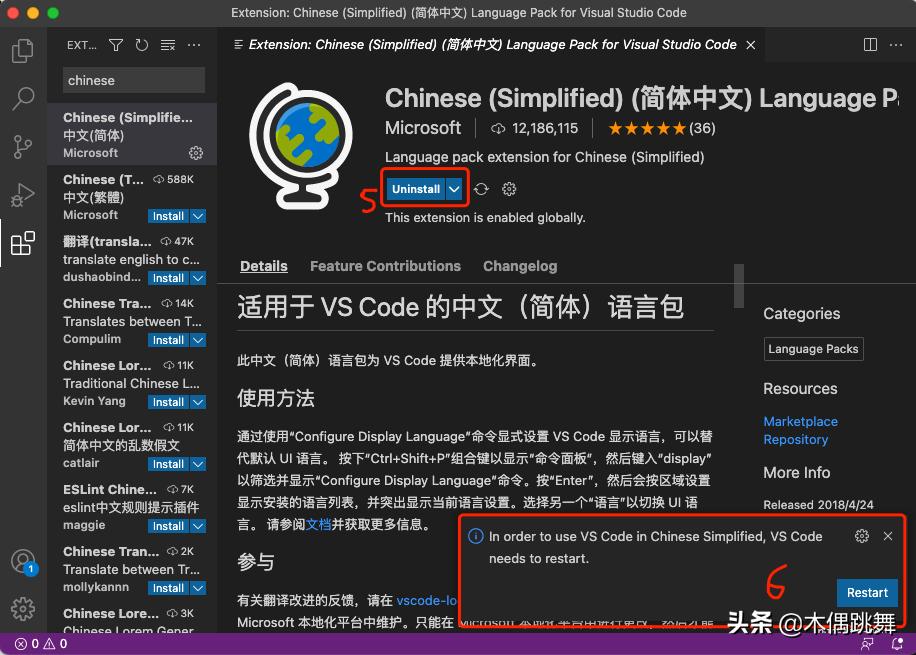The height and width of the screenshot is (655, 916).
Task: Split the editor to the right
Action: 870,45
